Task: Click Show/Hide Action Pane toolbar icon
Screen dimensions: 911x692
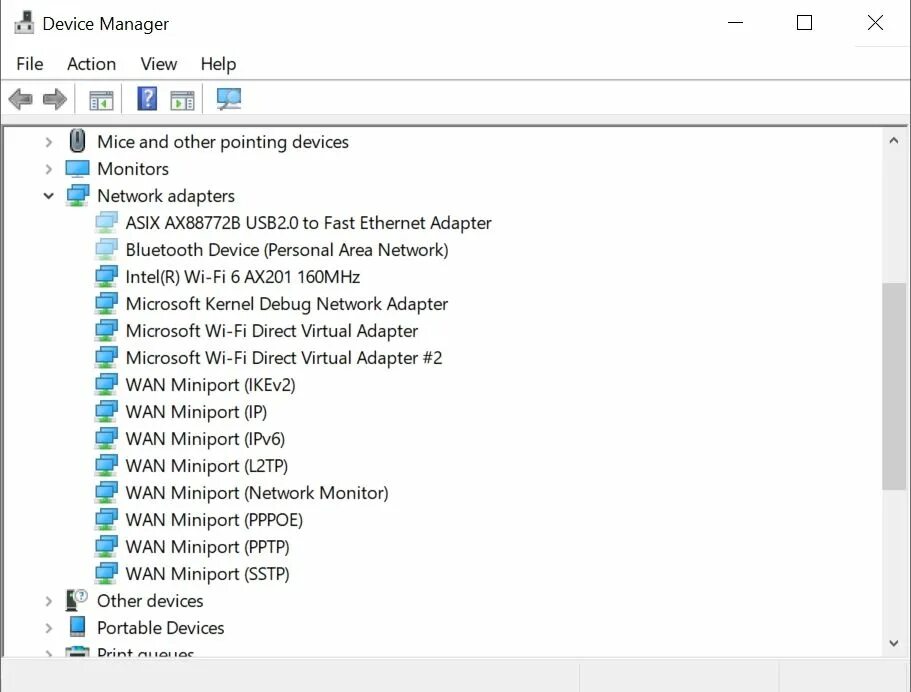Action: pos(182,99)
